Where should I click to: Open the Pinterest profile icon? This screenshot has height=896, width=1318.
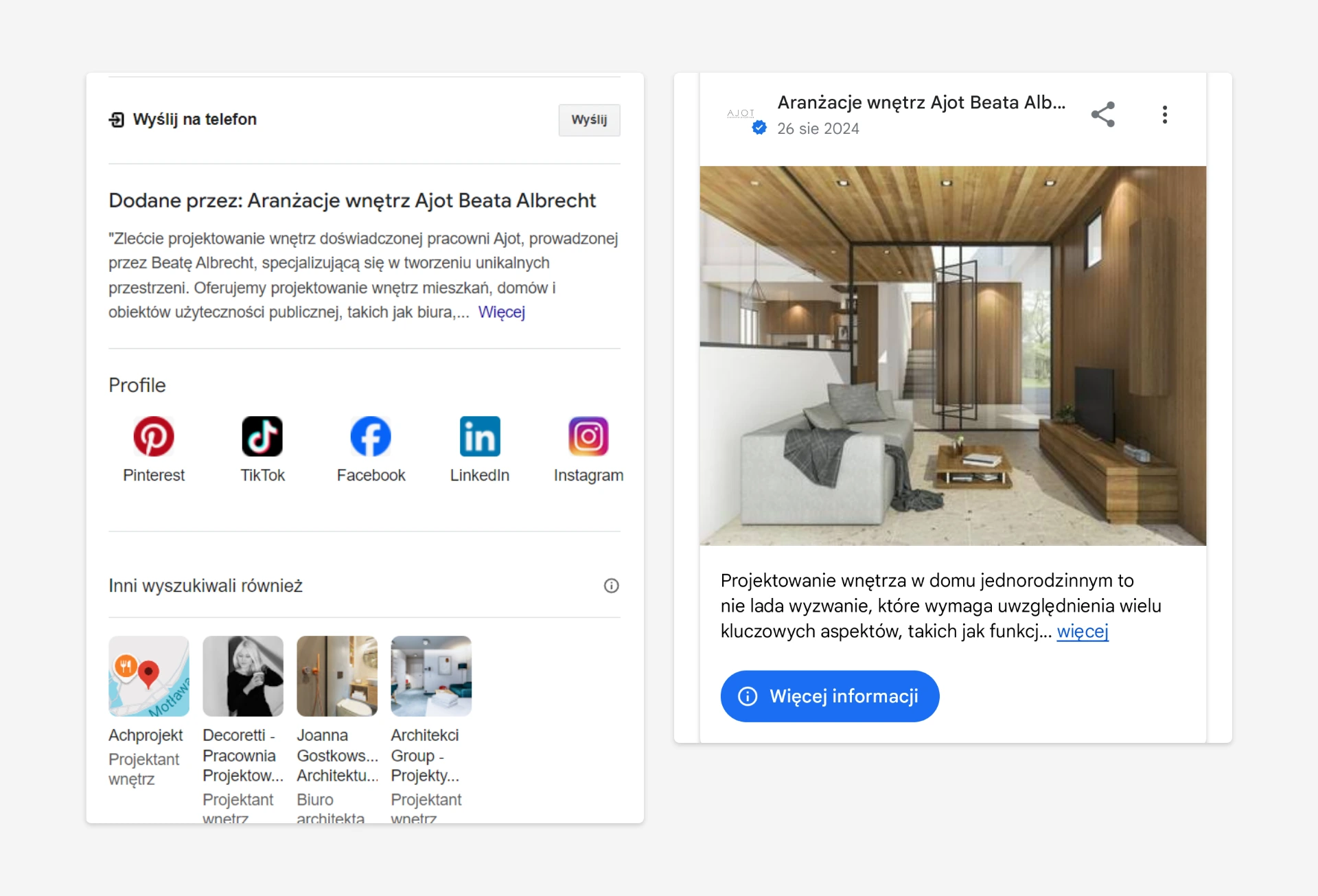point(153,436)
